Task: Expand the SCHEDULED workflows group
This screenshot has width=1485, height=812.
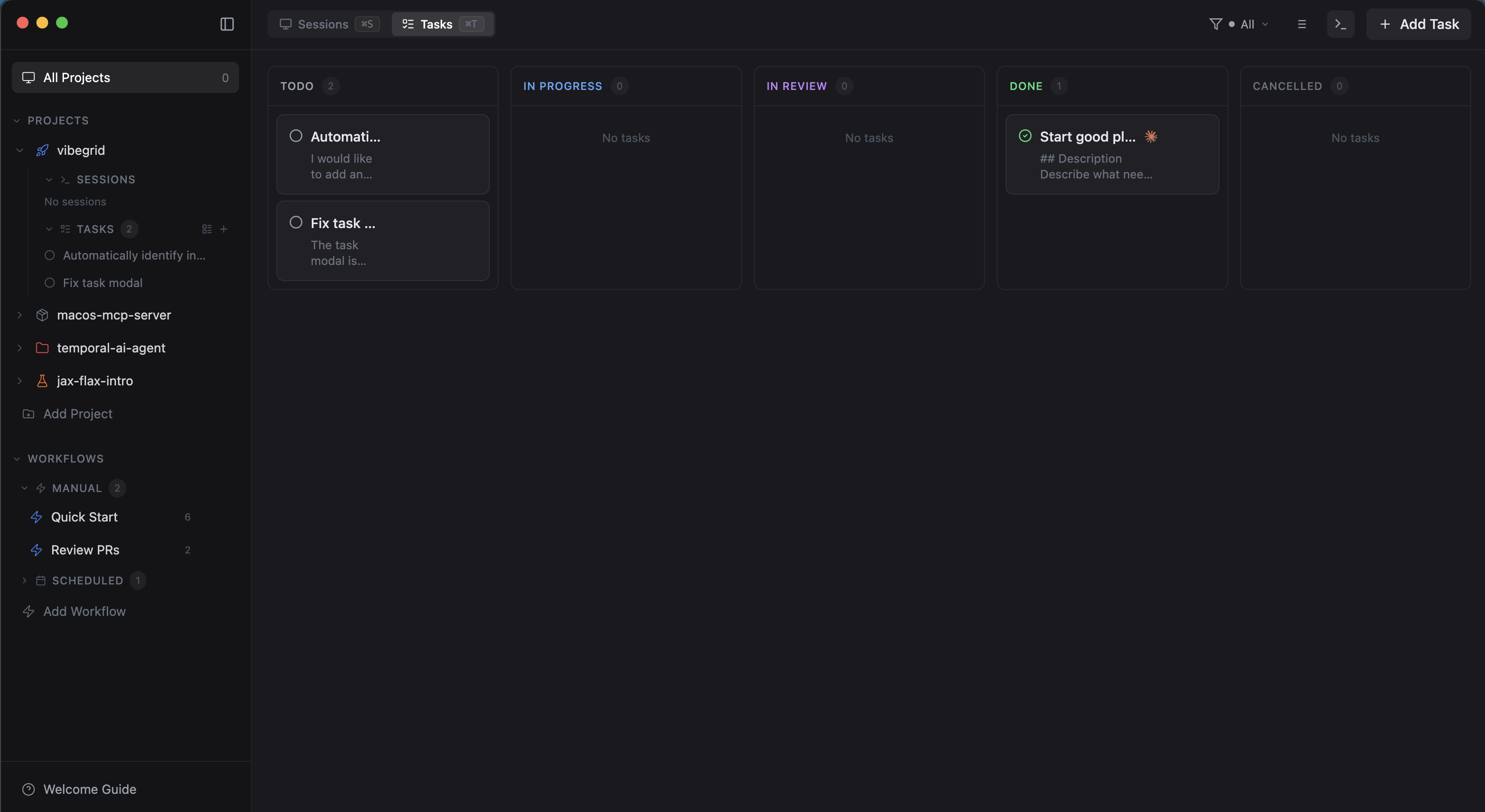Action: [24, 580]
